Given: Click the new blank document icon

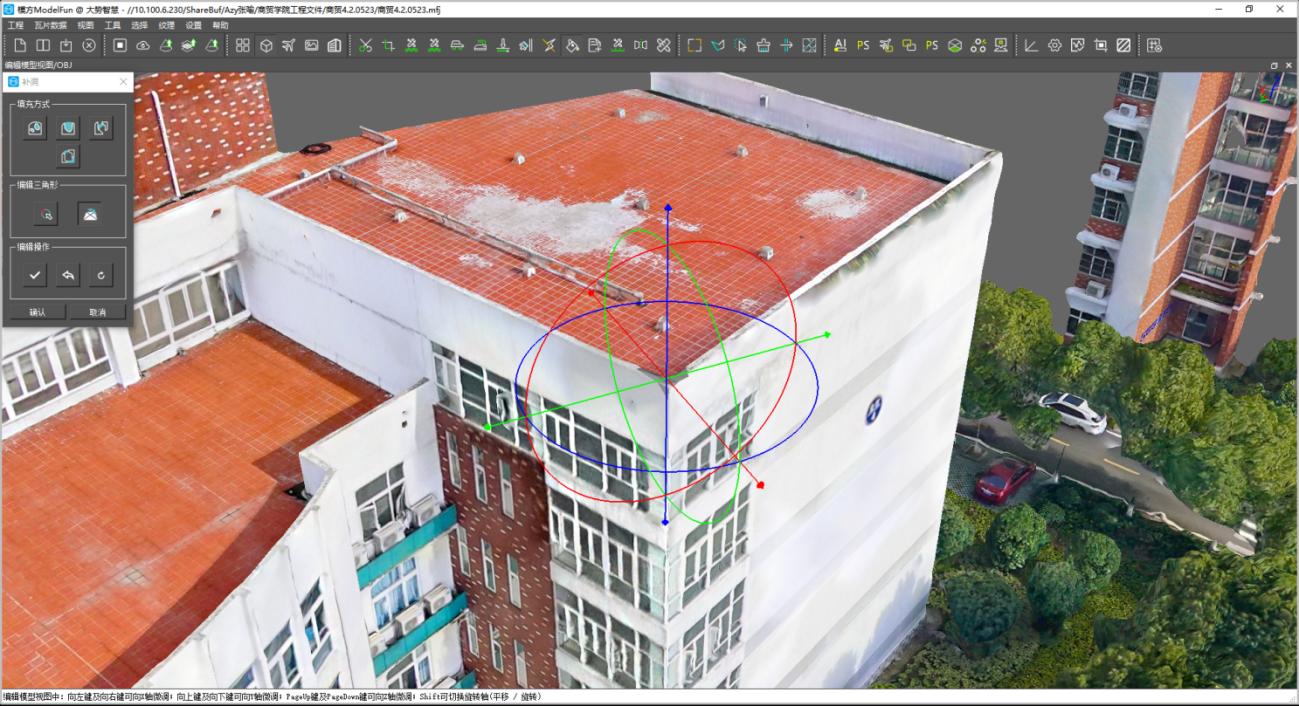Looking at the screenshot, I should [19, 45].
